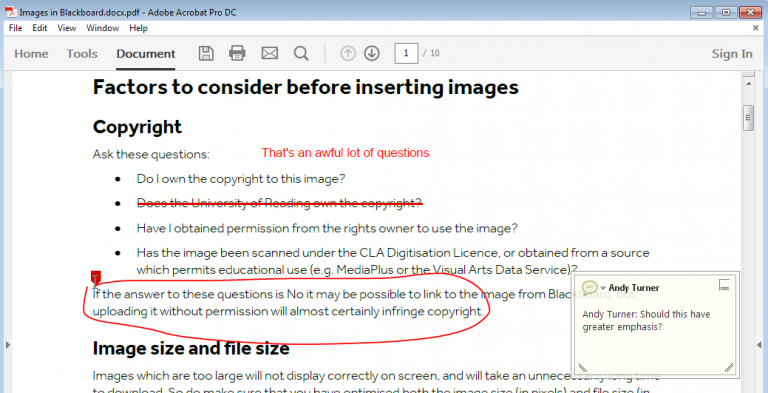Screen dimensions: 768x393
Task: Click the 'Have I obtained permission' bullet line
Action: [x=327, y=228]
